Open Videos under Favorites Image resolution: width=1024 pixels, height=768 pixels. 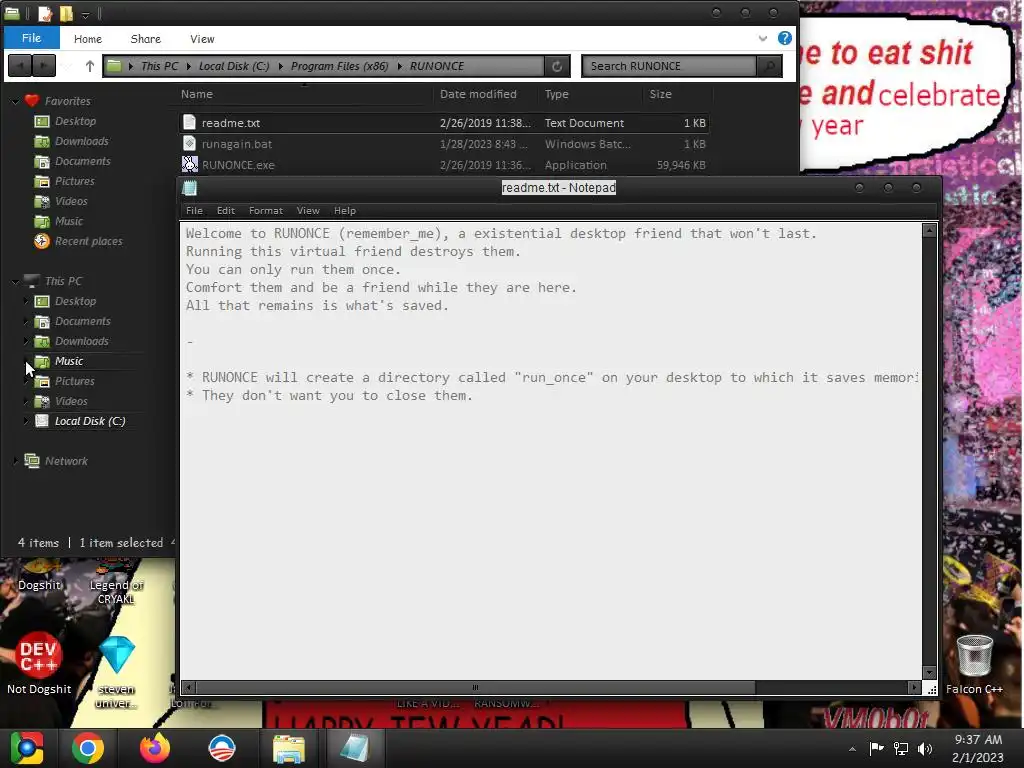tap(71, 201)
